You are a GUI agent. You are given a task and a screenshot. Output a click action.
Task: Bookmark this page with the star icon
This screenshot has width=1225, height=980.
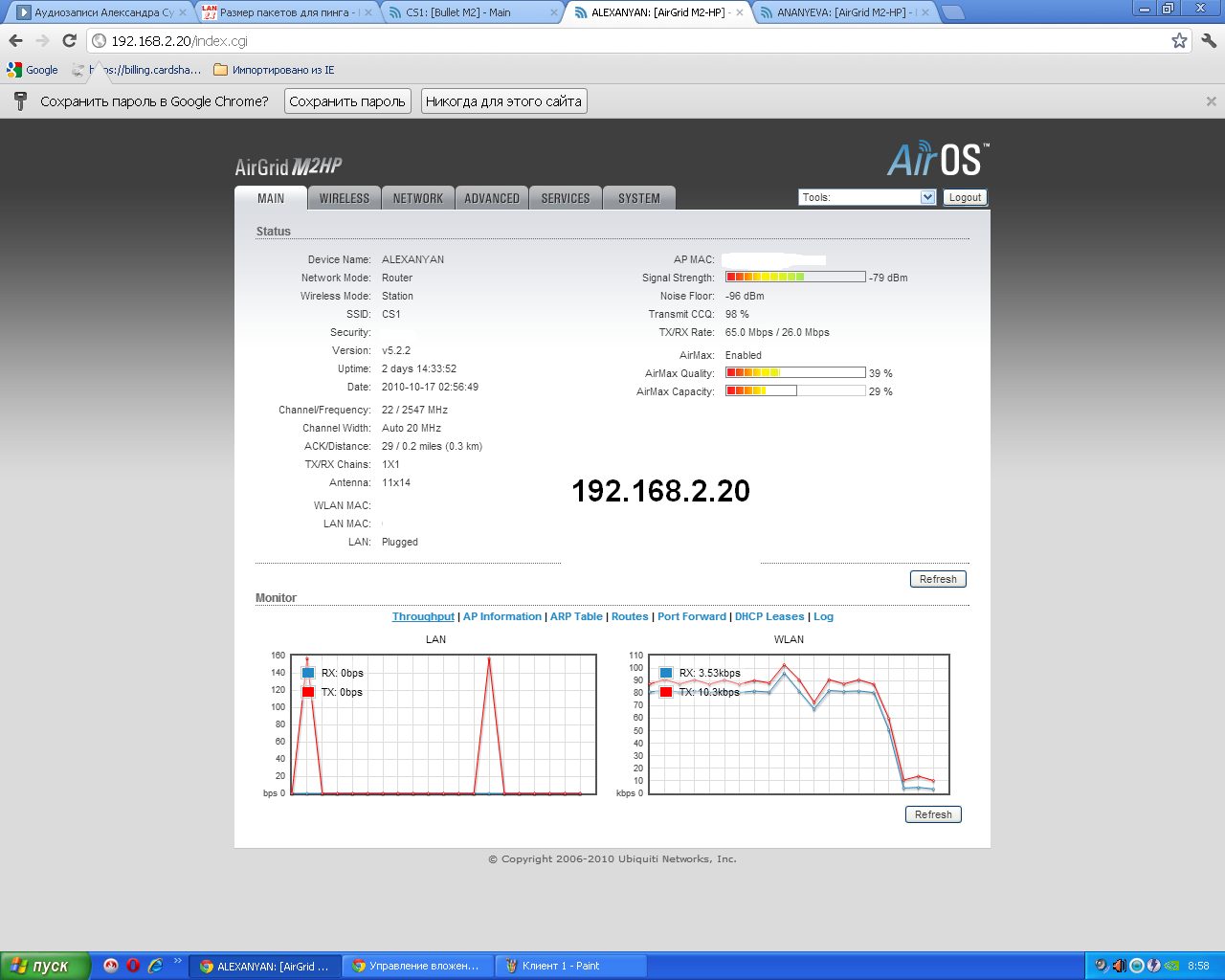1179,40
